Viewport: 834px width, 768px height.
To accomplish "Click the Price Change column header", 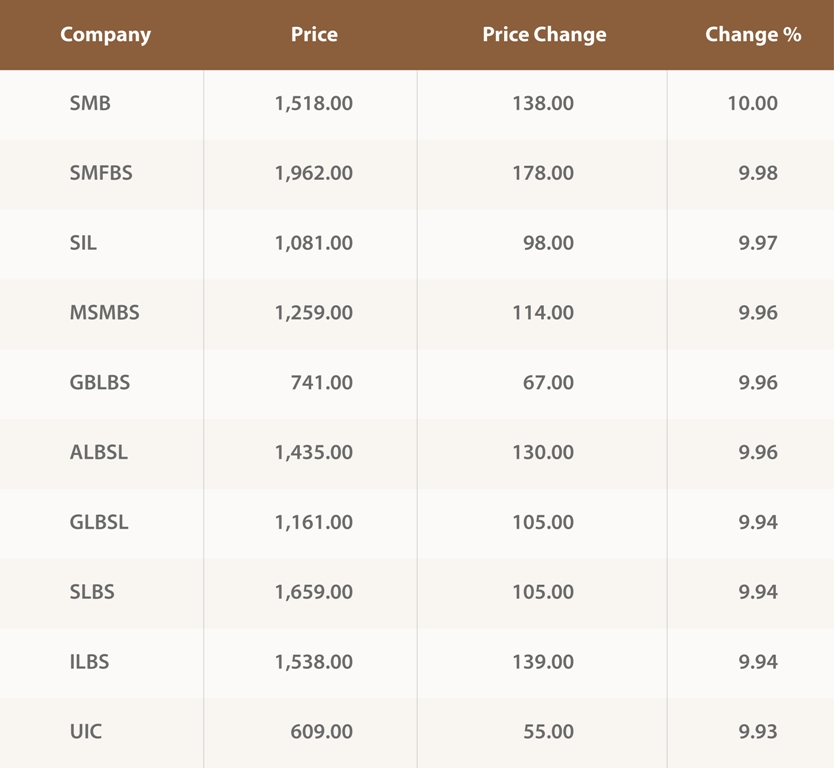I will pyautogui.click(x=544, y=35).
